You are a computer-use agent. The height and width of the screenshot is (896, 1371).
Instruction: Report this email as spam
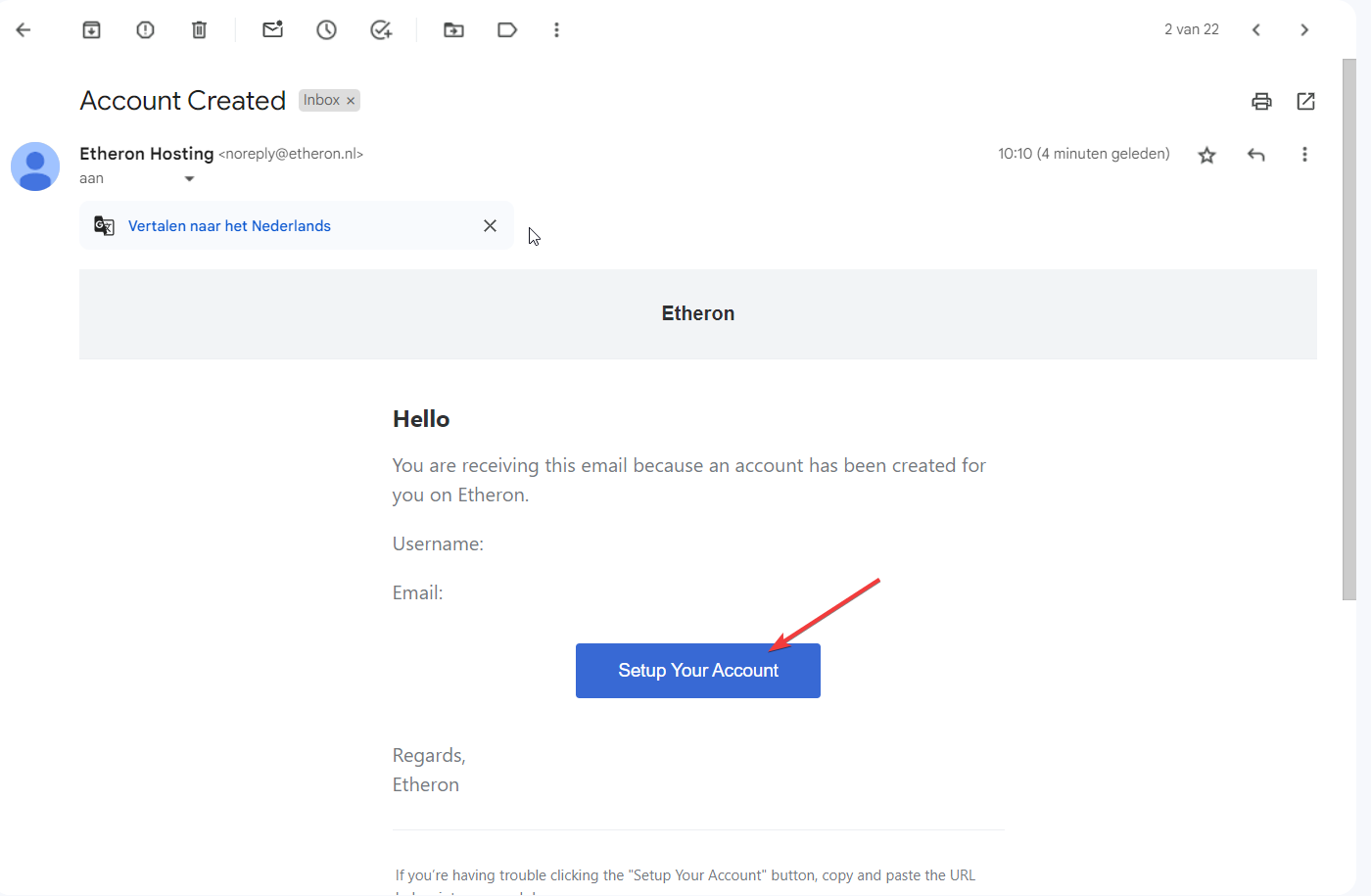point(145,30)
